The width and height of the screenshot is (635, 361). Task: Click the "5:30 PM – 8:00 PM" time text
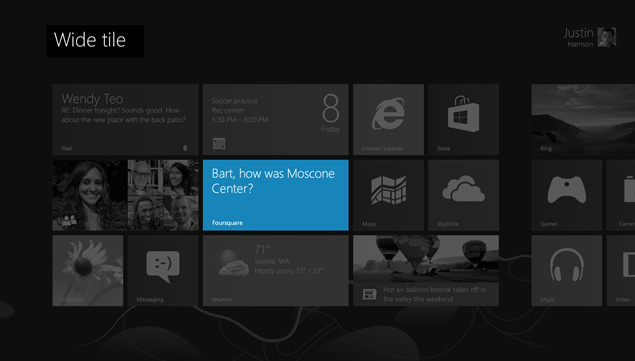pos(240,120)
